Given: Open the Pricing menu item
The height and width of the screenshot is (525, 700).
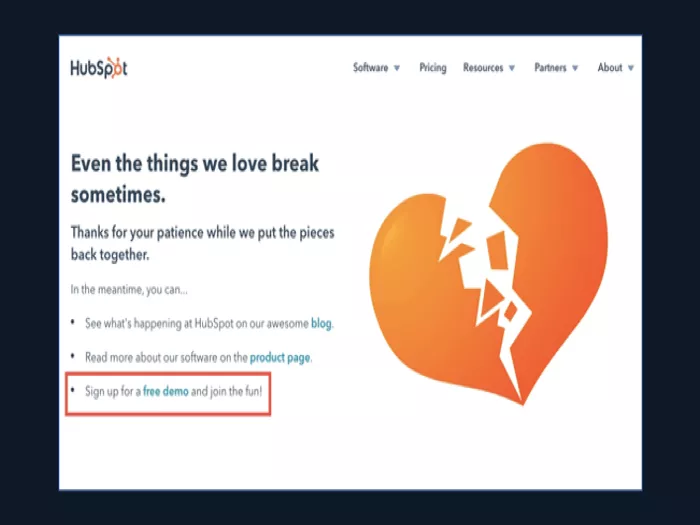Looking at the screenshot, I should pyautogui.click(x=433, y=68).
